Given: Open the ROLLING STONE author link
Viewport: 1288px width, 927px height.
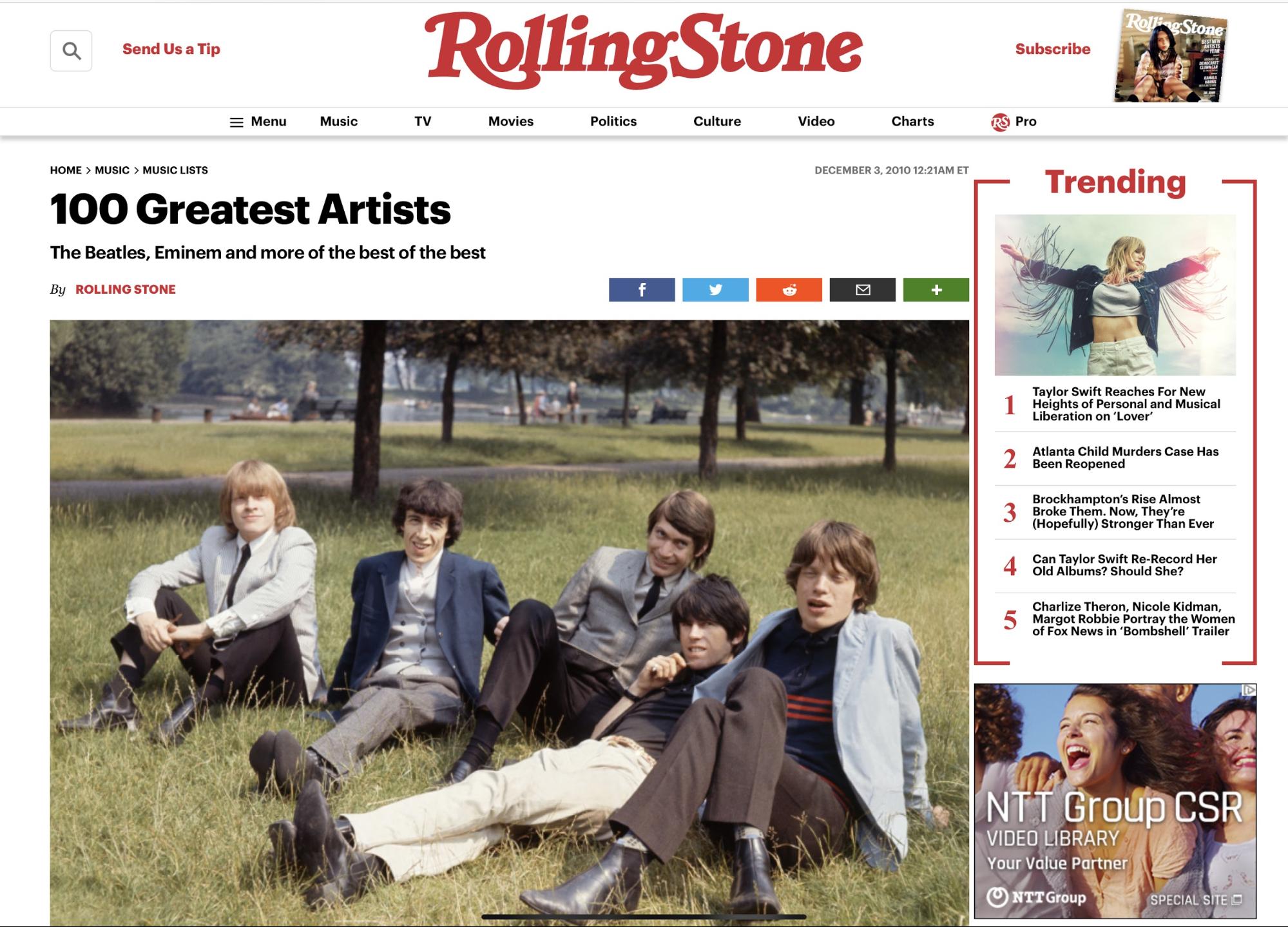Looking at the screenshot, I should pos(126,289).
